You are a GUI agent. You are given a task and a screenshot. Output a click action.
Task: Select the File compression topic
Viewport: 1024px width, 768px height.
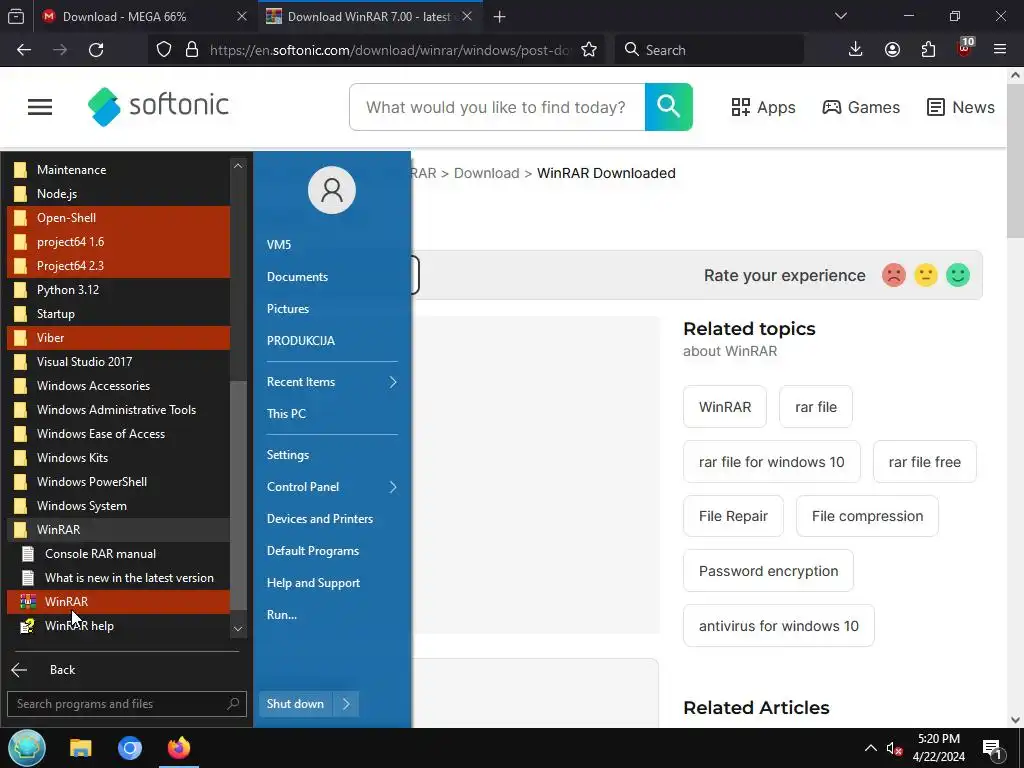867,516
